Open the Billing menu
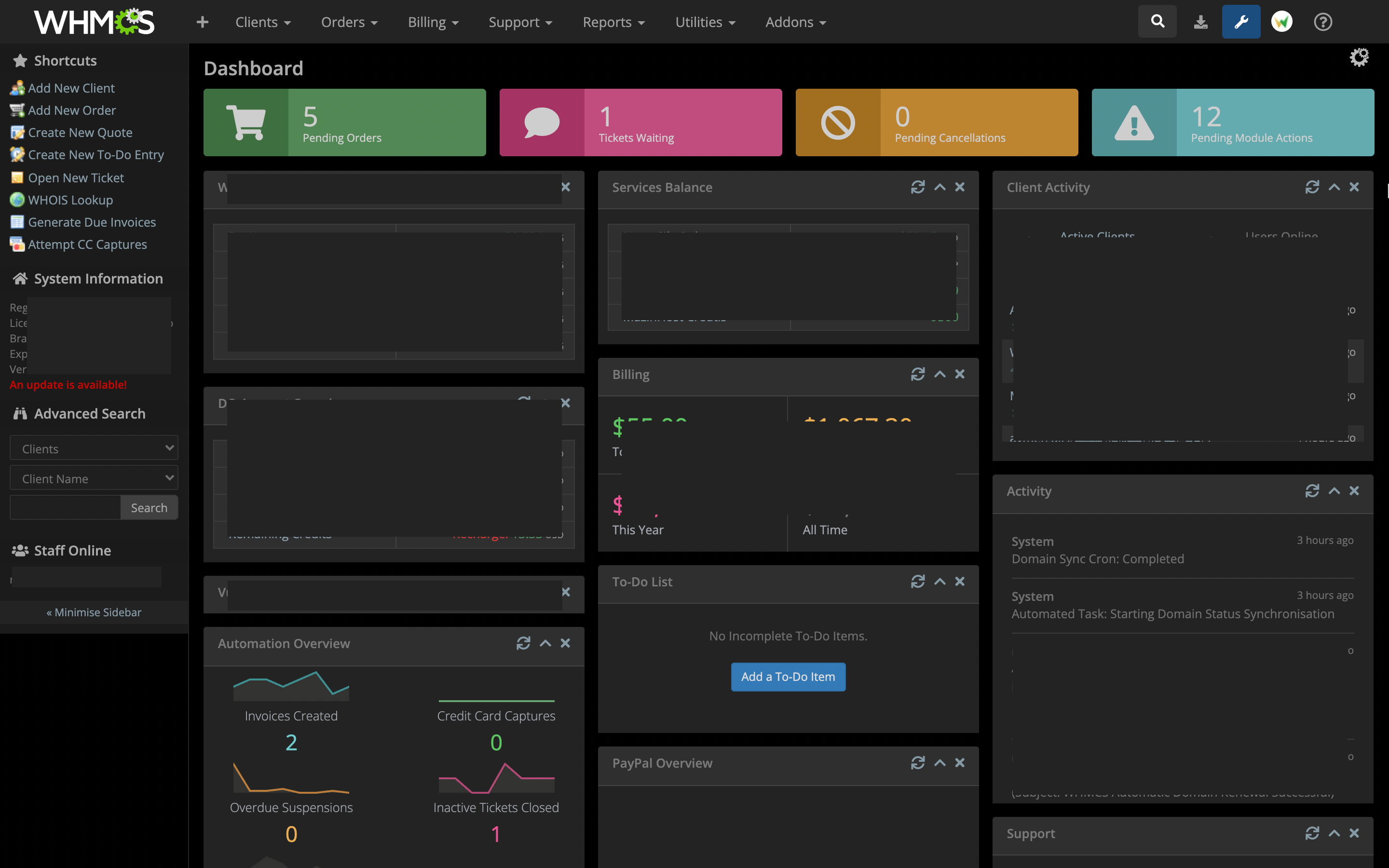The height and width of the screenshot is (868, 1389). click(433, 22)
